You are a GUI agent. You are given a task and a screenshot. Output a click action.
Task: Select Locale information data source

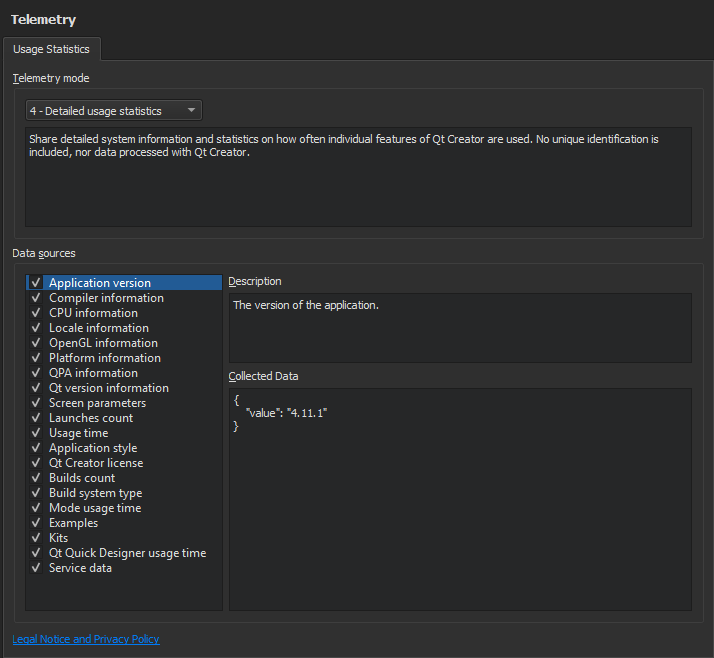(x=99, y=328)
